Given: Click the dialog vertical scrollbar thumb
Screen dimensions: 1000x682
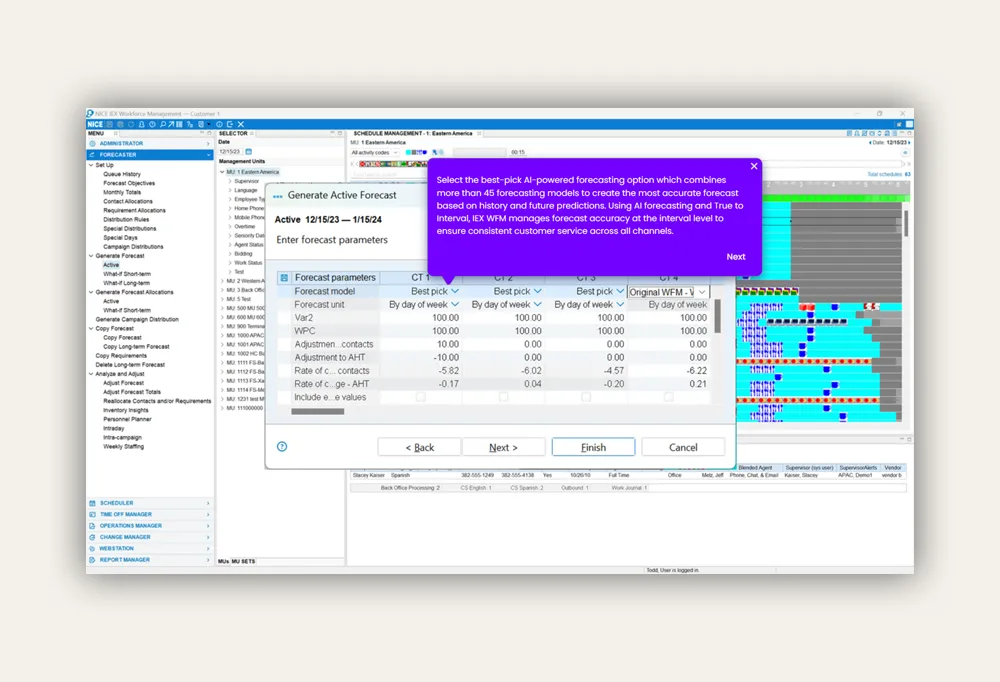Looking at the screenshot, I should pyautogui.click(x=717, y=316).
